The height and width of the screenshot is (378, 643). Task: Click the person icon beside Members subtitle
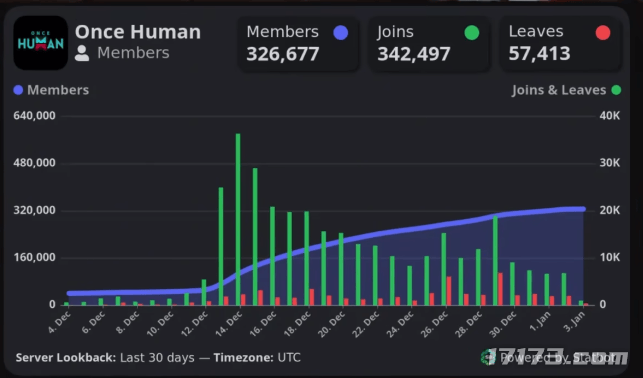point(82,53)
